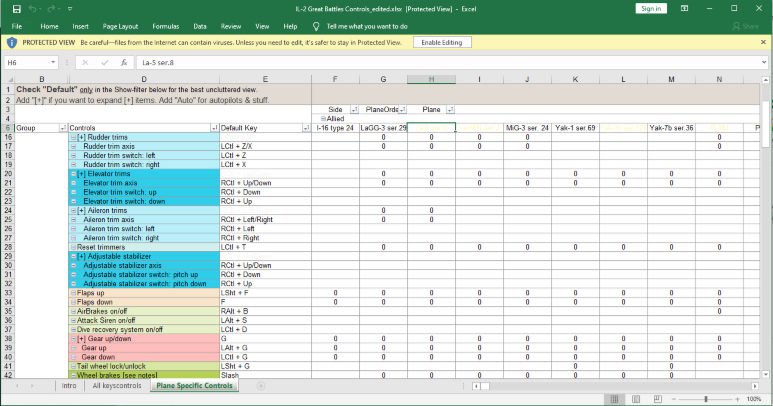Select the Plane Specific Controls sheet tab
This screenshot has height=406, width=773.
click(194, 386)
